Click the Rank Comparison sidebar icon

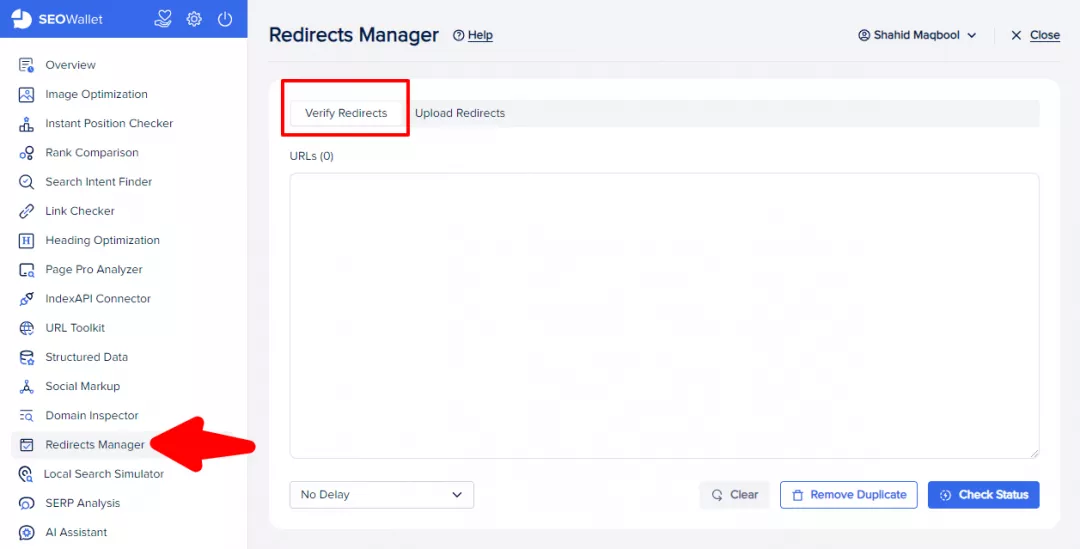(x=26, y=153)
